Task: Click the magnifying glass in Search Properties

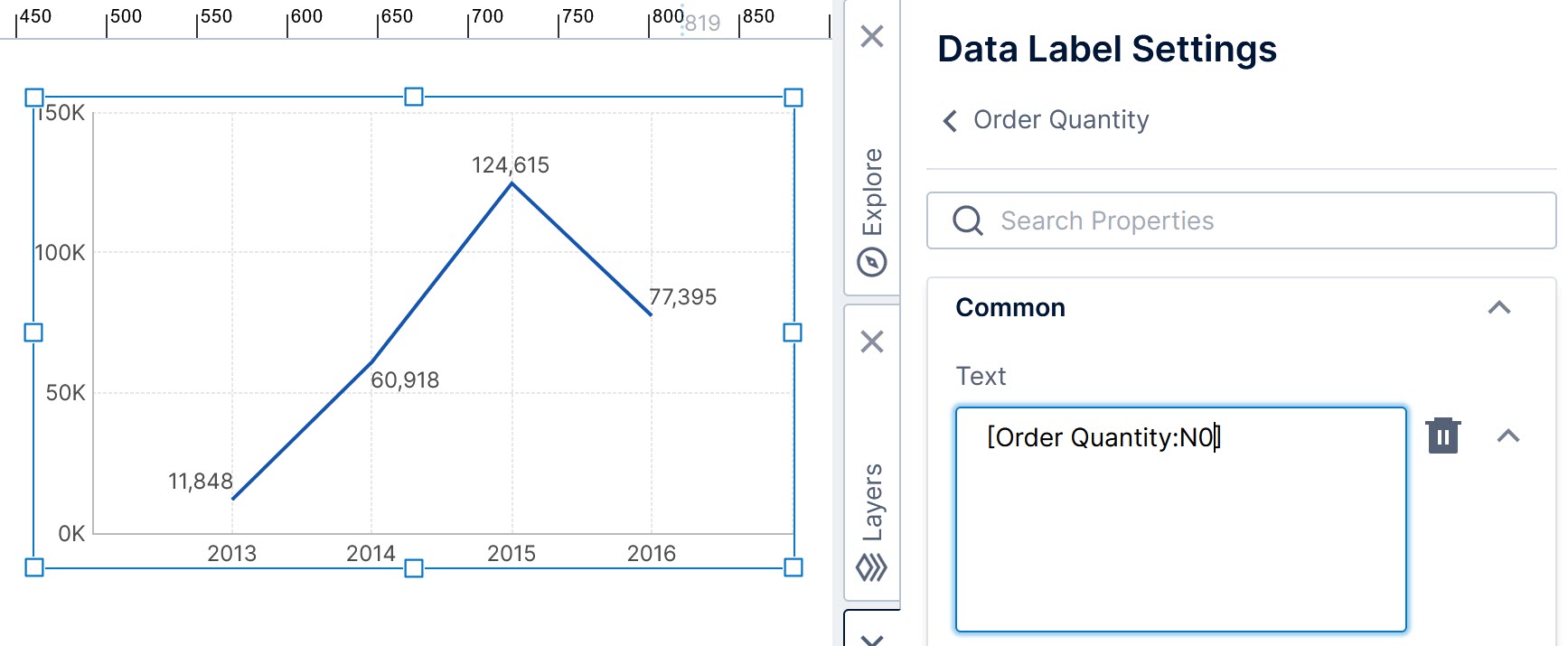Action: click(968, 220)
